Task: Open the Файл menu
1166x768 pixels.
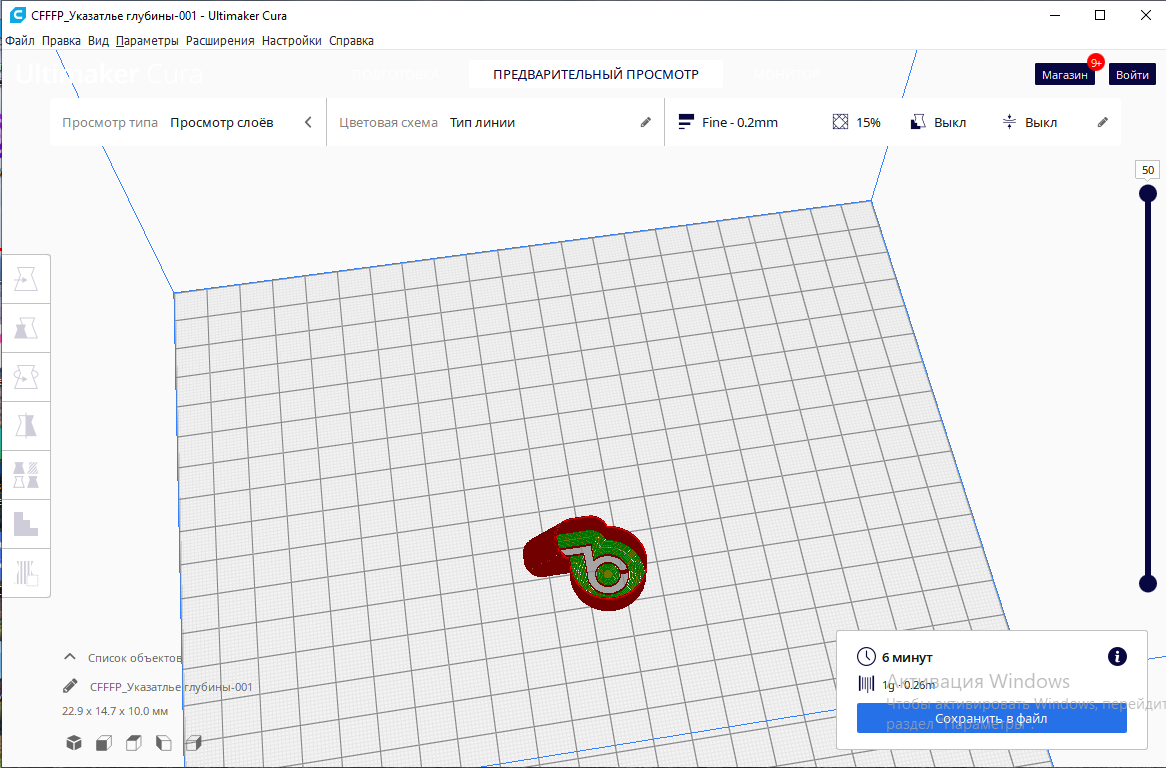Action: (x=20, y=41)
